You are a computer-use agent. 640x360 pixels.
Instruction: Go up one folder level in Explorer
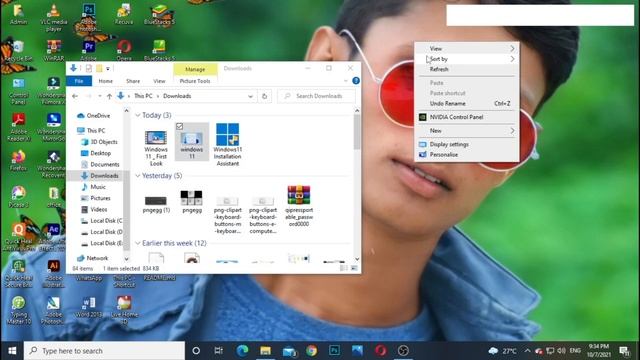(x=109, y=96)
